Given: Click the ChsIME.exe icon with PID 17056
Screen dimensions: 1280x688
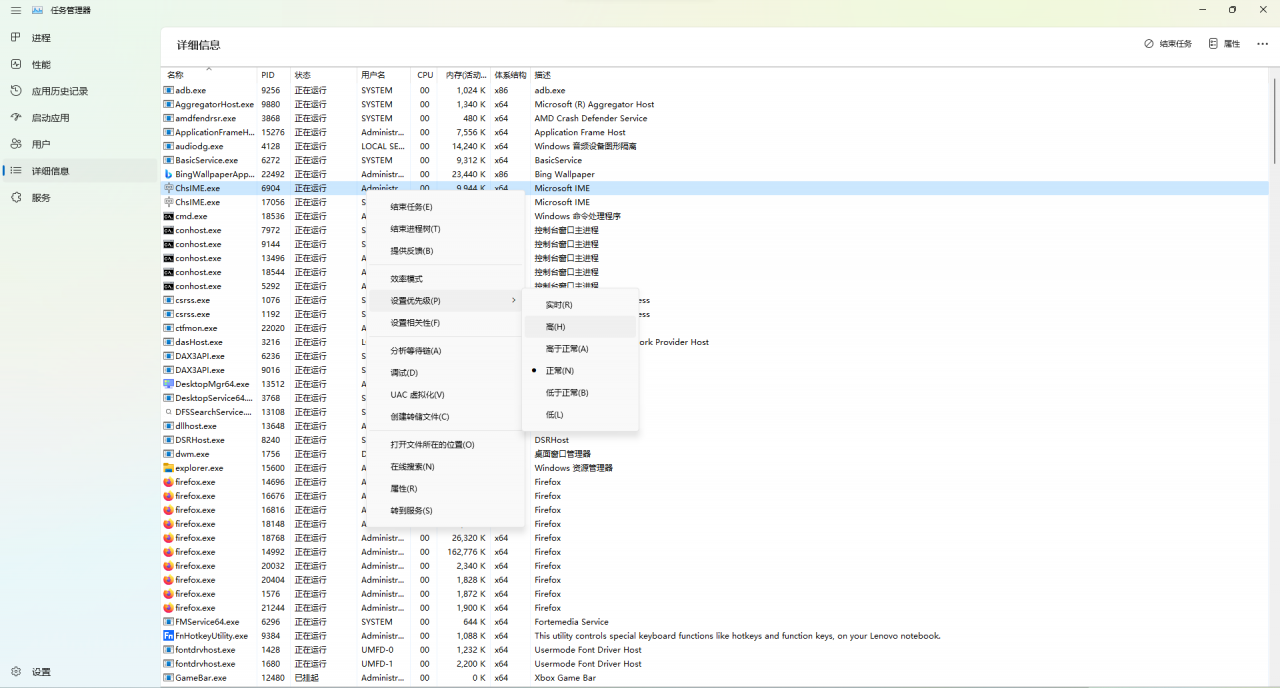Looking at the screenshot, I should point(168,202).
